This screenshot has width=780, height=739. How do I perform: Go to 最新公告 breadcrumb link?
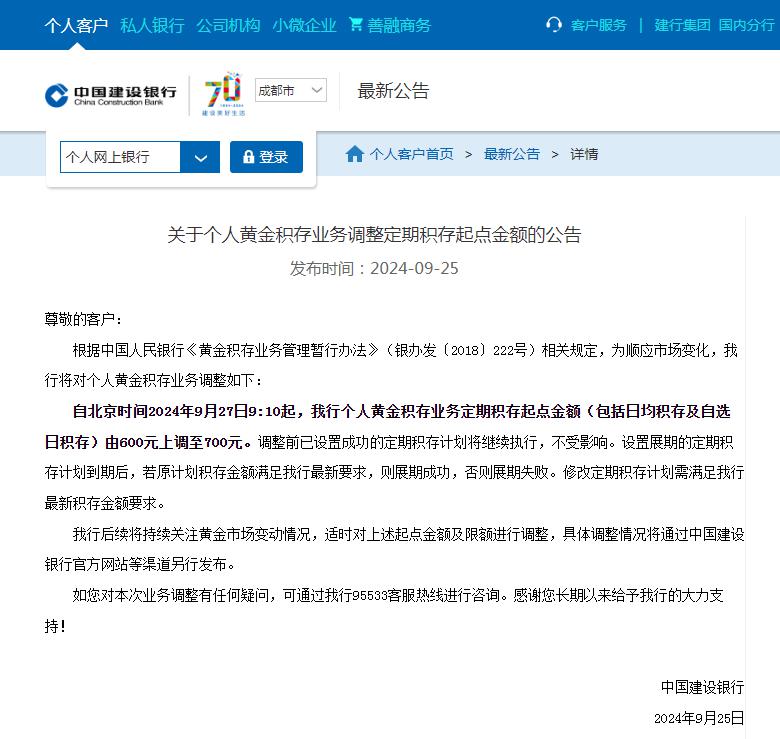pos(512,154)
